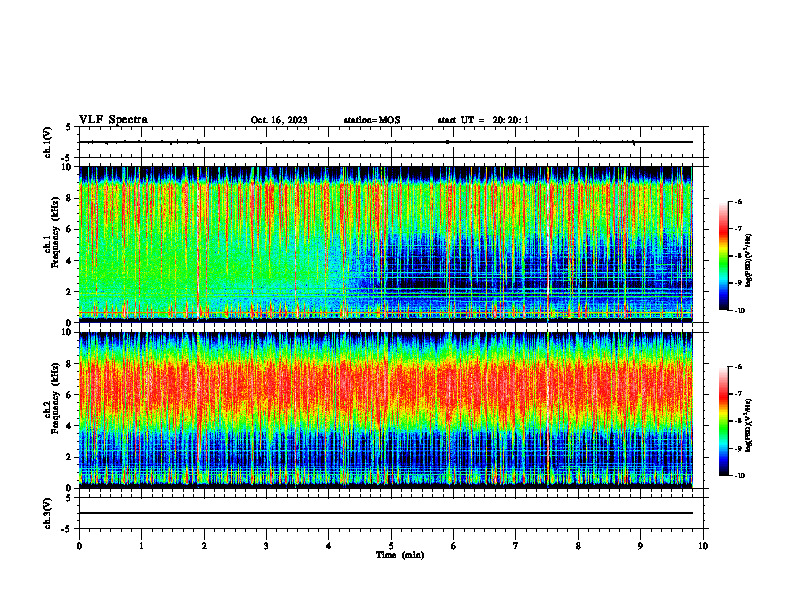The width and height of the screenshot is (792, 612).
Task: Click the ch.1 voltage waveform trace
Action: (385, 142)
